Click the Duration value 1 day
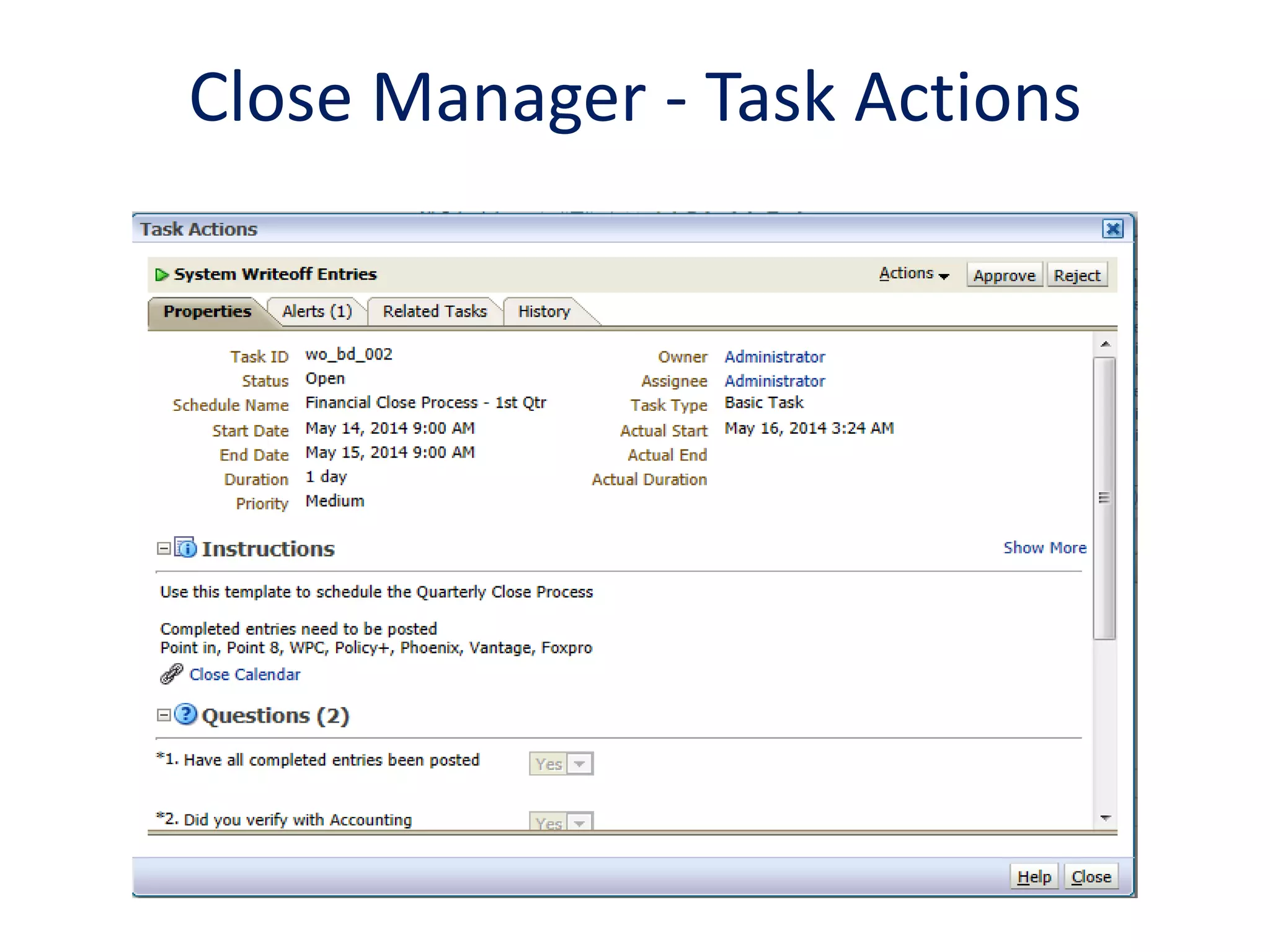 click(326, 477)
